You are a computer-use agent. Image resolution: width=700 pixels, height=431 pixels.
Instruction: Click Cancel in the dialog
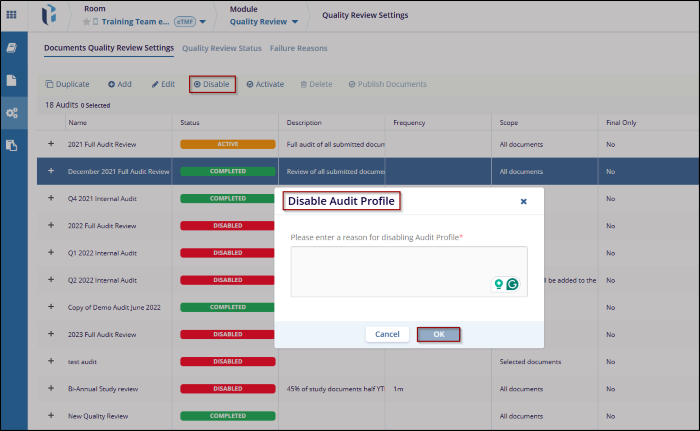coord(387,334)
